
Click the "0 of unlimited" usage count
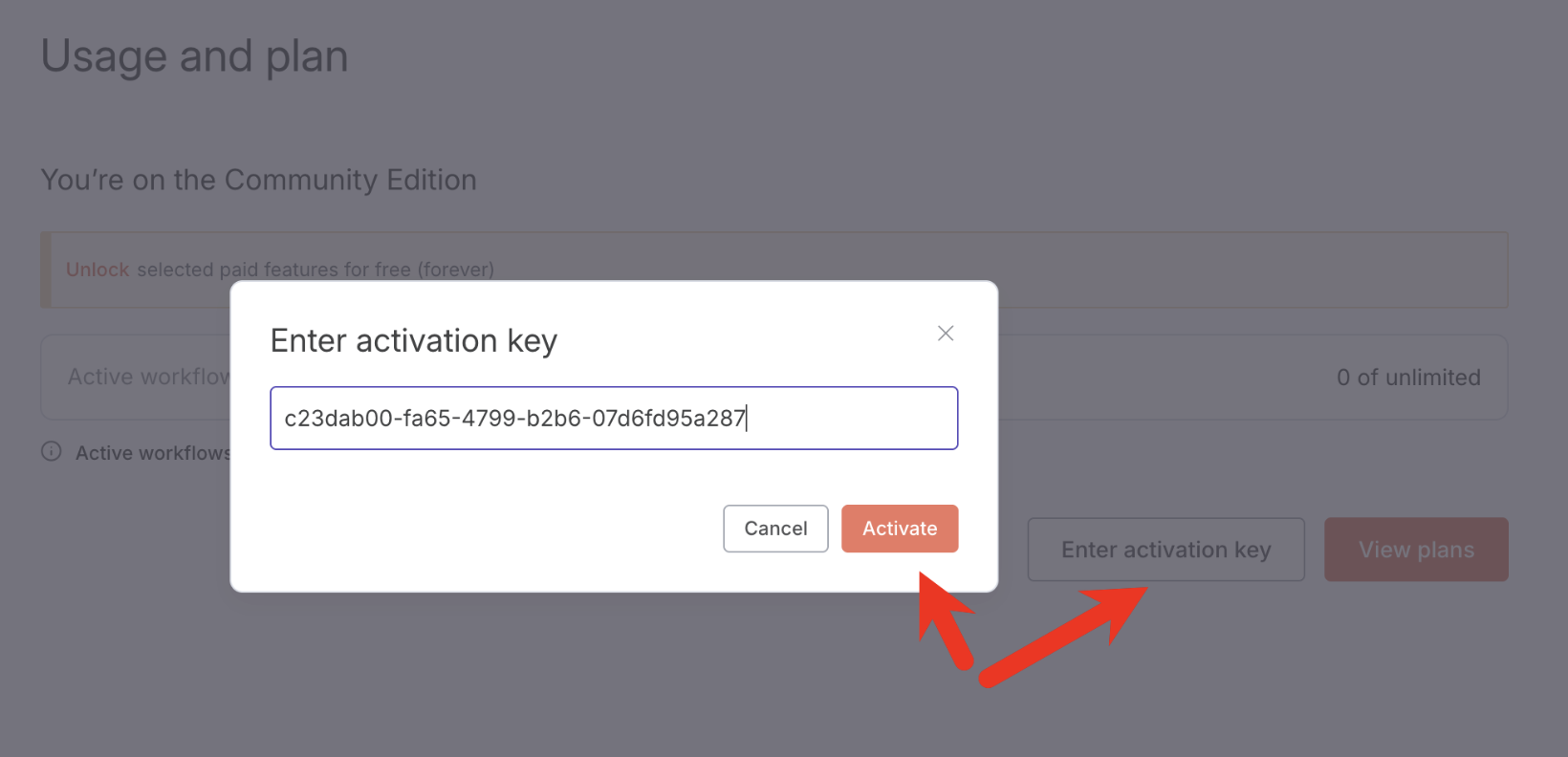(x=1407, y=378)
